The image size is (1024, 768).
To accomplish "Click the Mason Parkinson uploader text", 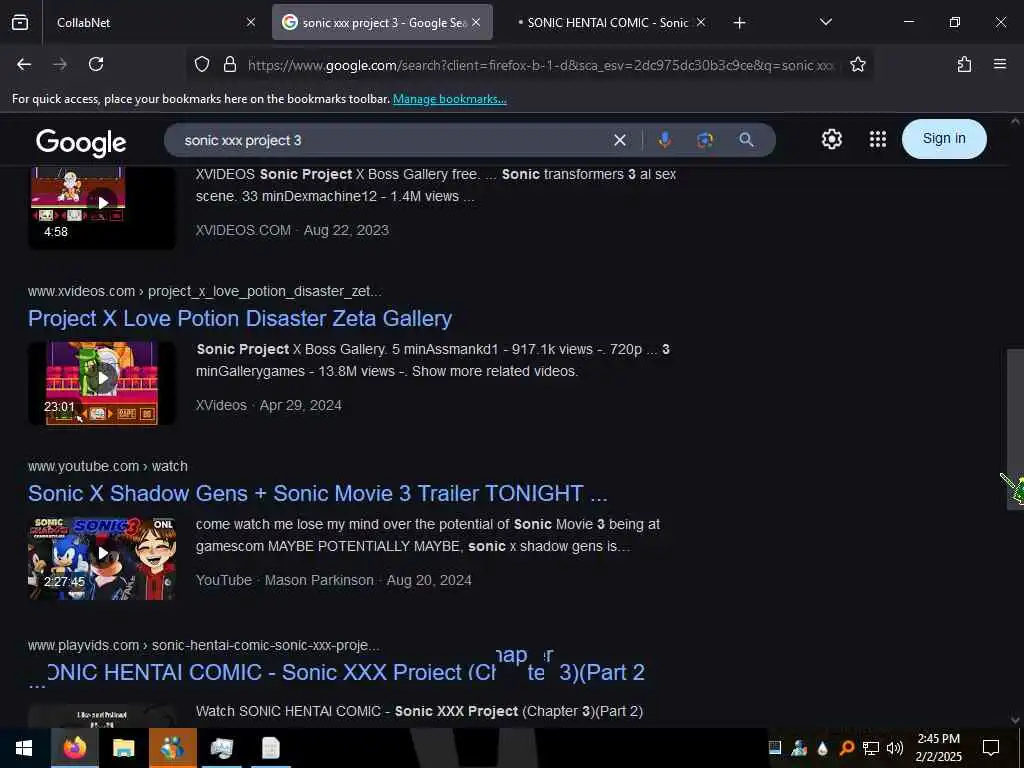I will point(319,580).
